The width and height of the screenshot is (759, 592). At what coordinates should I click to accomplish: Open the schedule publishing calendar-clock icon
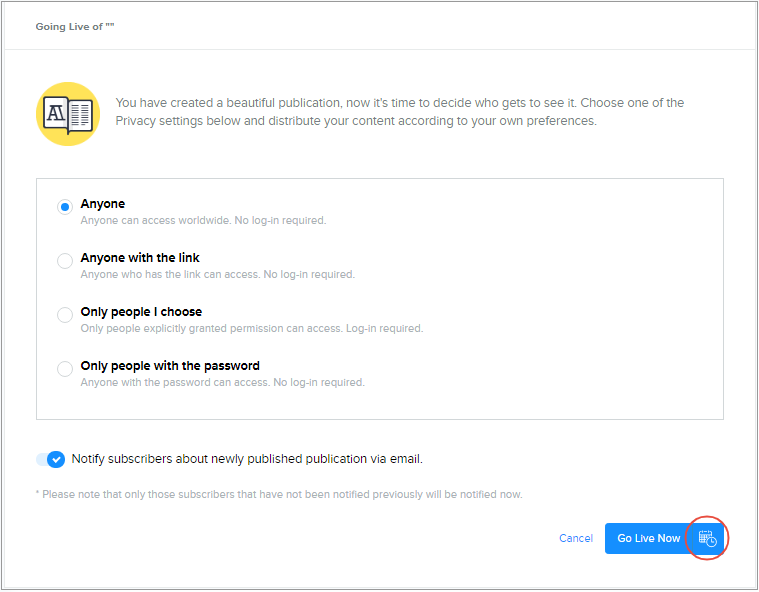coord(707,538)
